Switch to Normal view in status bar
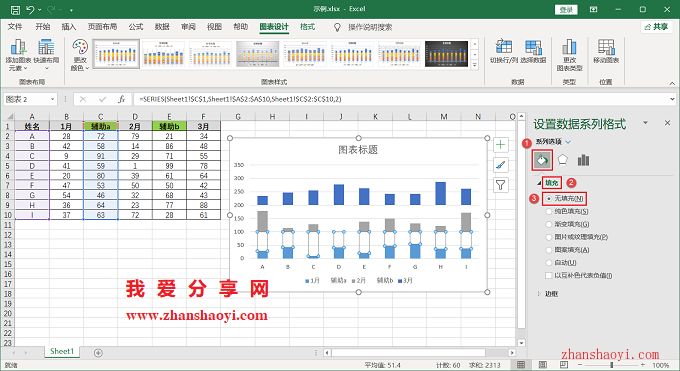 tap(521, 364)
